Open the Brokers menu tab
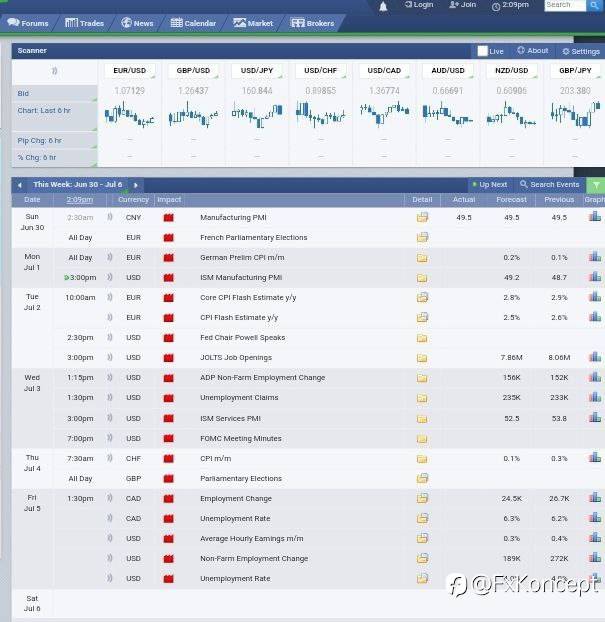This screenshot has width=605, height=622. (312, 22)
